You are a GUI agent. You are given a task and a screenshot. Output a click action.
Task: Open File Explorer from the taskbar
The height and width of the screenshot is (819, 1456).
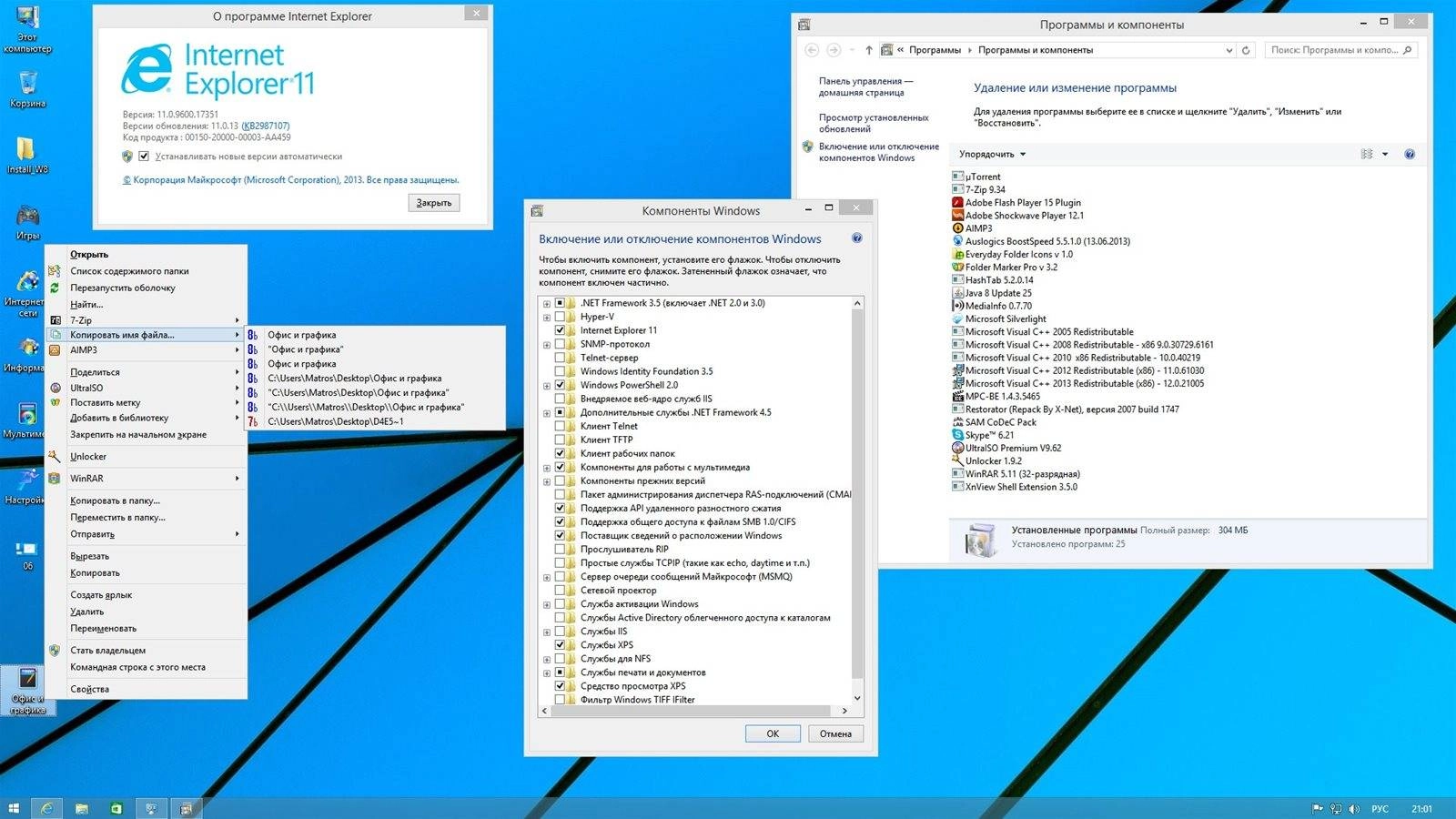81,808
